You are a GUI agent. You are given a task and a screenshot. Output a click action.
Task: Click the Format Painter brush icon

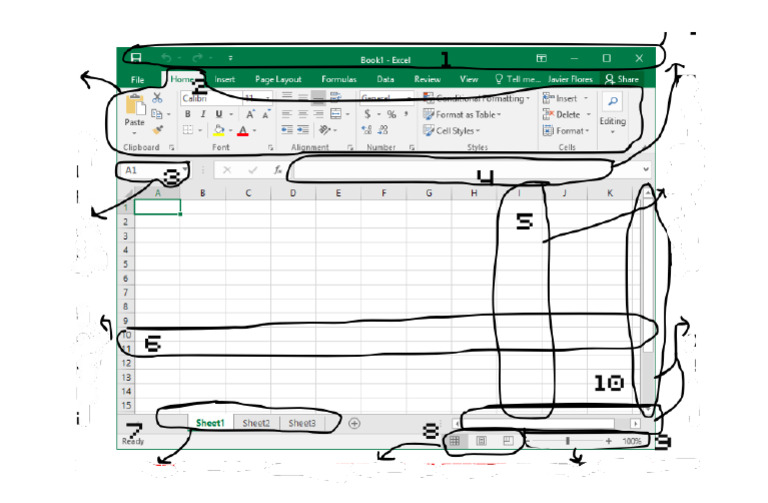(157, 130)
